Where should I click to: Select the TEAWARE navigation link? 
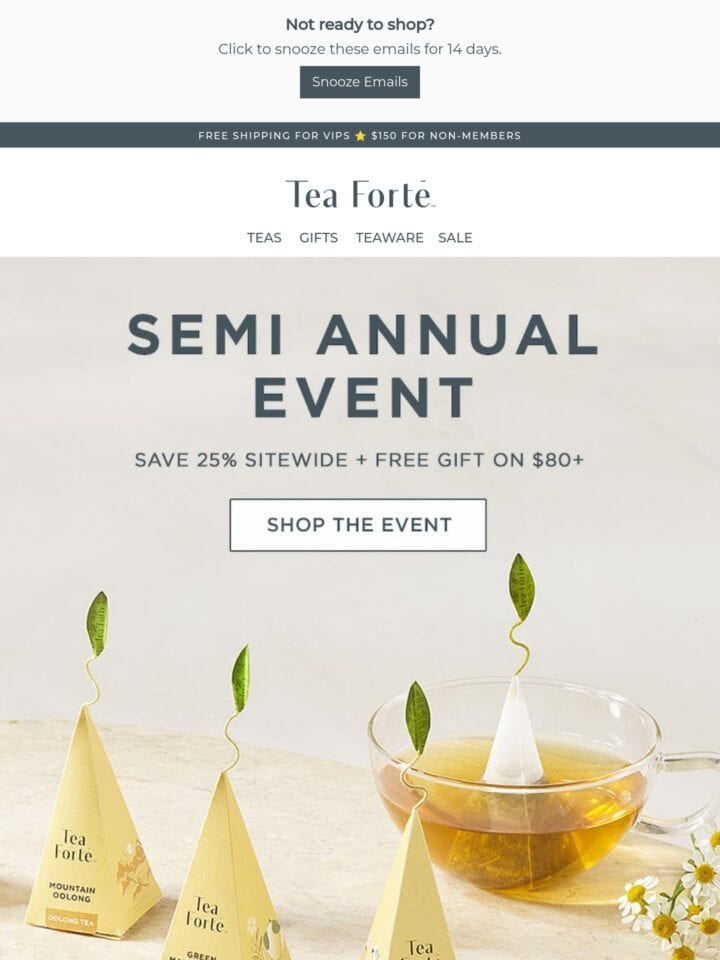pos(389,238)
